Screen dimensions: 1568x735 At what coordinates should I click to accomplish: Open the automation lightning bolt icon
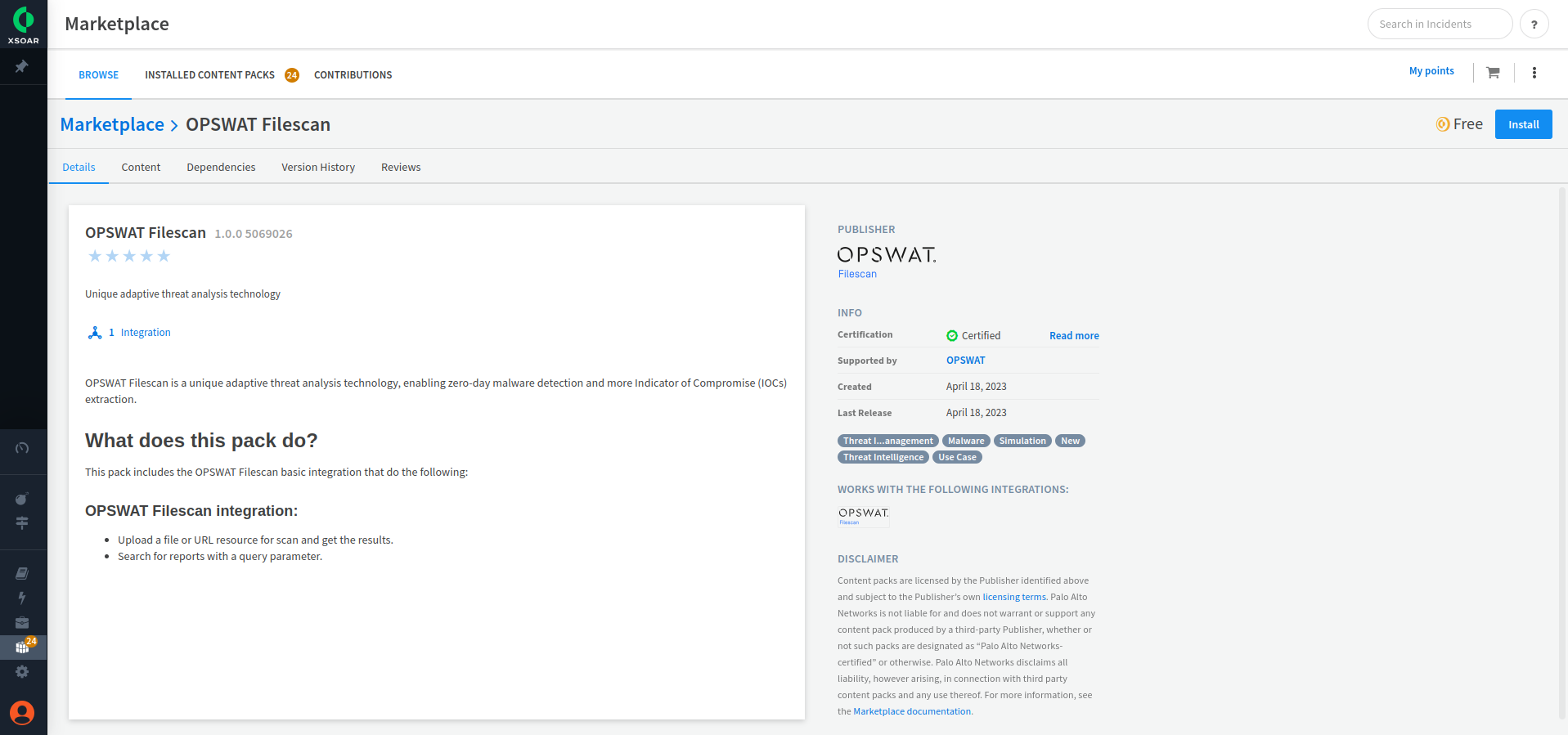(x=22, y=598)
